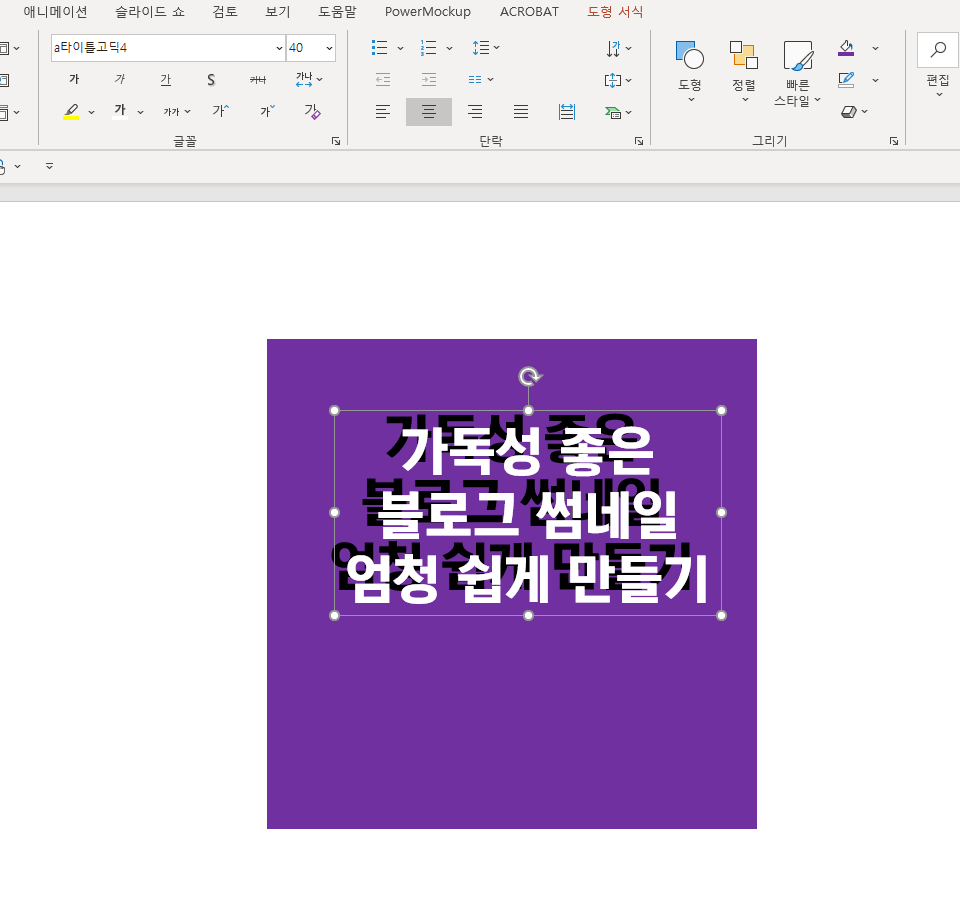Viewport: 960px width, 913px height.
Task: Click the white thumbnail title text
Action: pyautogui.click(x=528, y=514)
